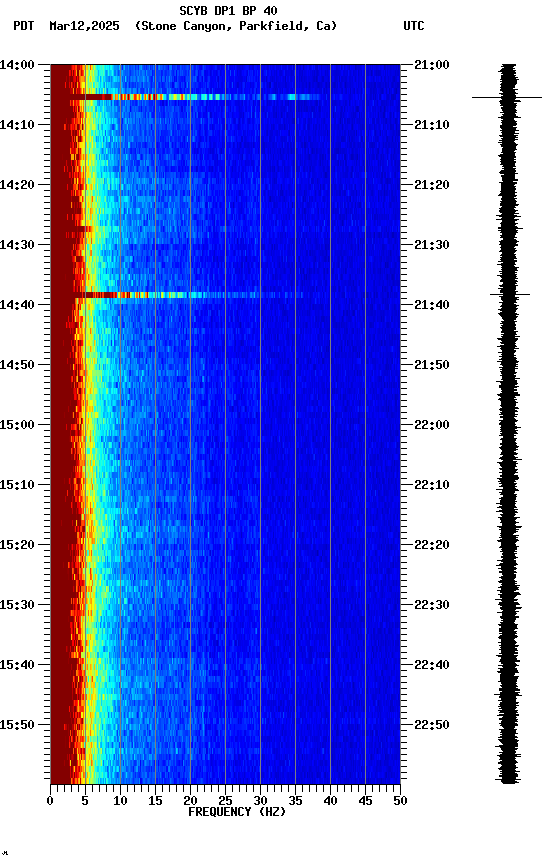552x864 pixels.
Task: Click the "15:00" PDT time label
Action: click(17, 425)
